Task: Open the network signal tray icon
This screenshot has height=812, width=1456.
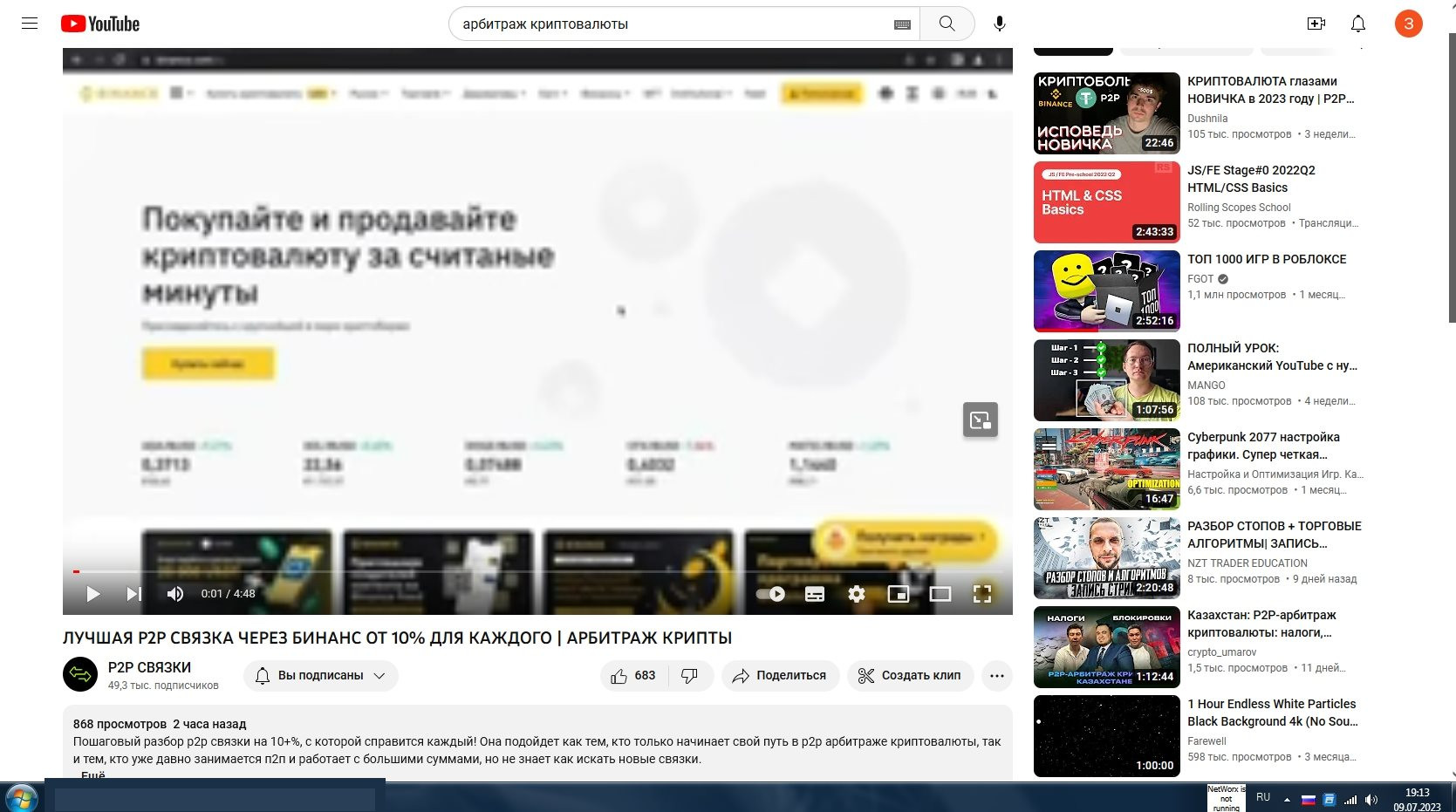Action: point(1350,800)
